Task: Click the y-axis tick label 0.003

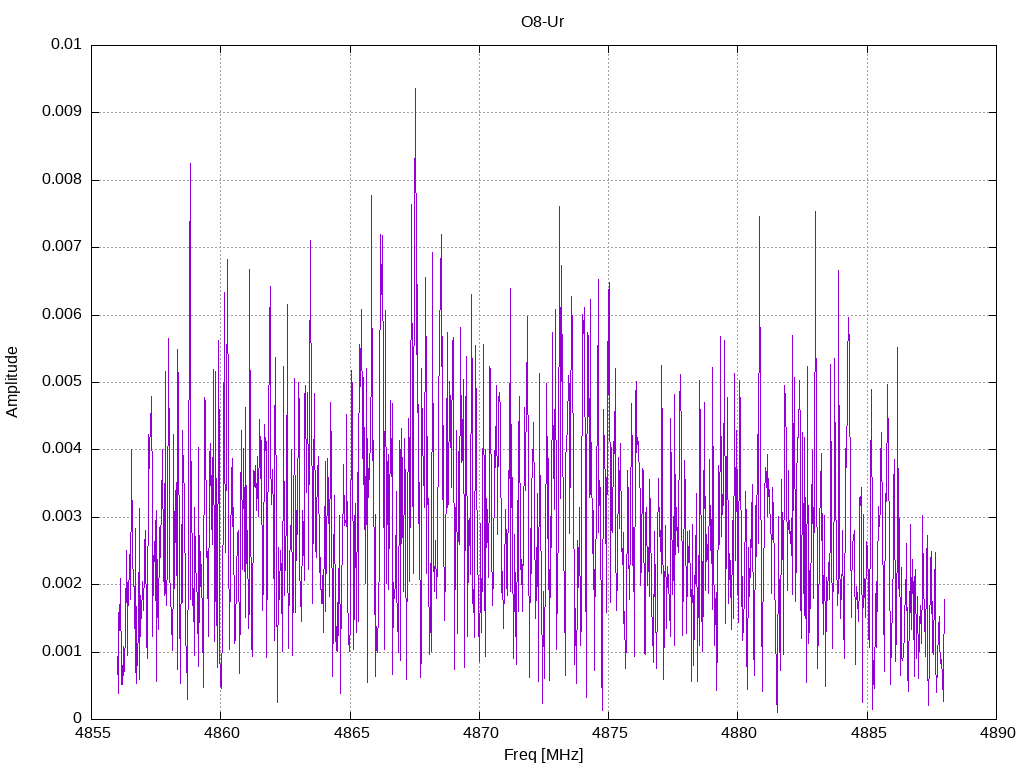Action: [x=62, y=517]
